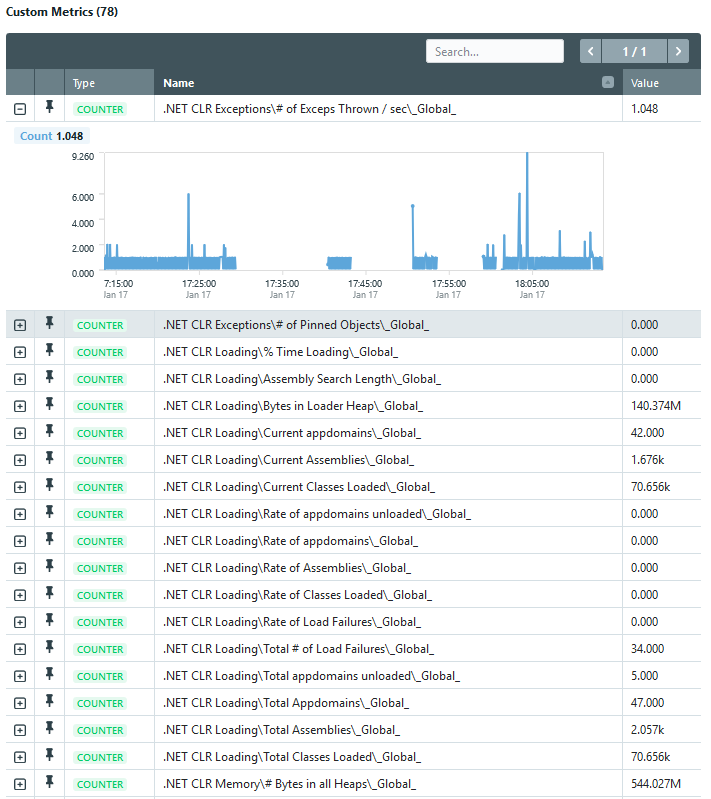Expand the Assembly Search Length row
This screenshot has width=711, height=799.
tap(20, 379)
